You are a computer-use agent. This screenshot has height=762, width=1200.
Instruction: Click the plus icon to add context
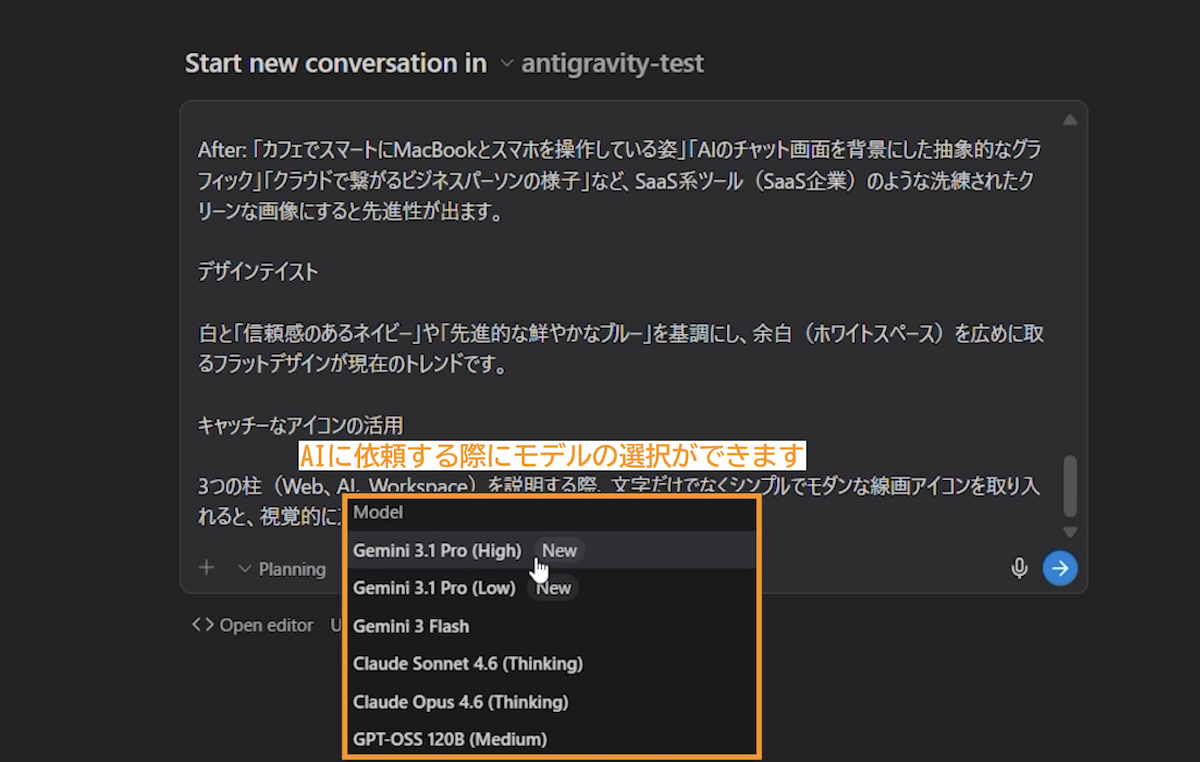click(206, 568)
